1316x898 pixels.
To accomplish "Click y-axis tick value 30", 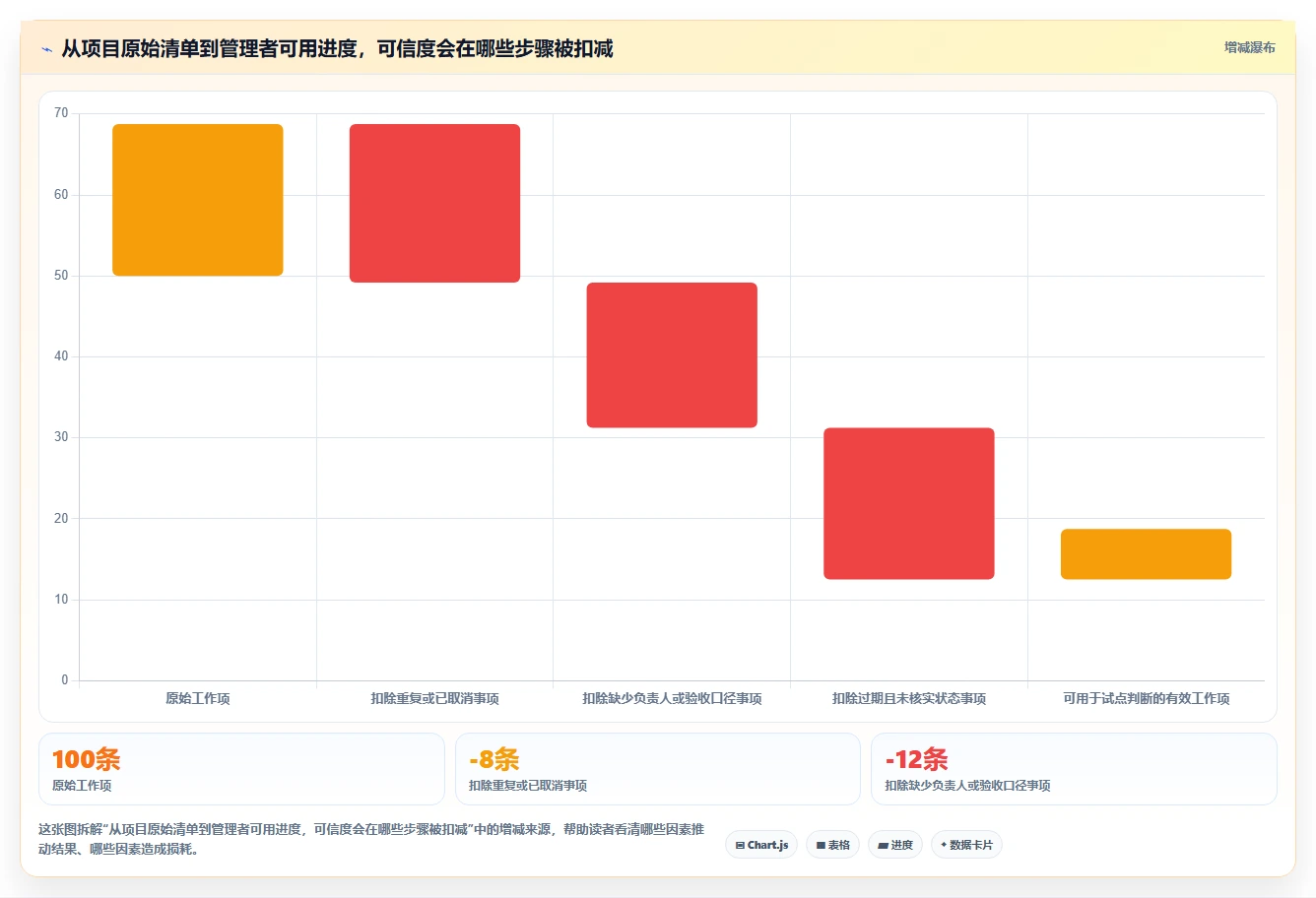I will point(61,437).
